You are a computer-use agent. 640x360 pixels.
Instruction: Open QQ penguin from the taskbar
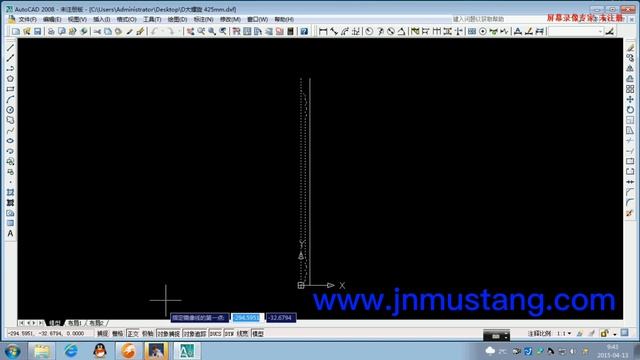point(100,351)
